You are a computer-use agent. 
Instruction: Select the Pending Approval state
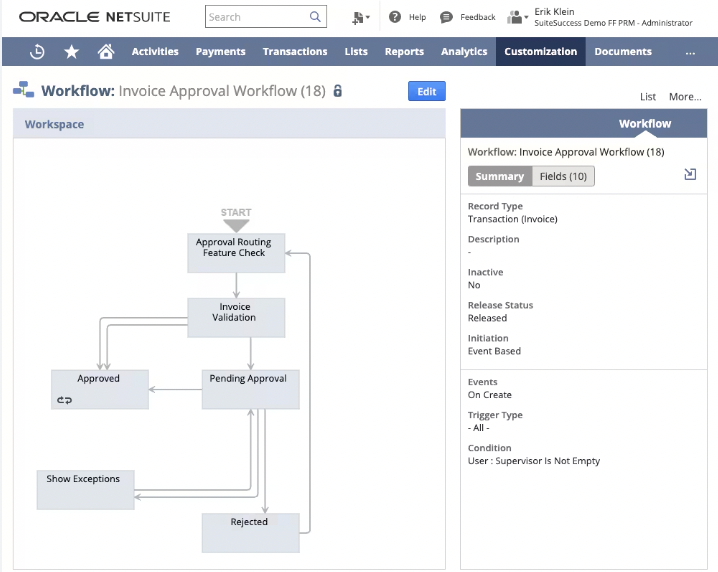pyautogui.click(x=251, y=389)
